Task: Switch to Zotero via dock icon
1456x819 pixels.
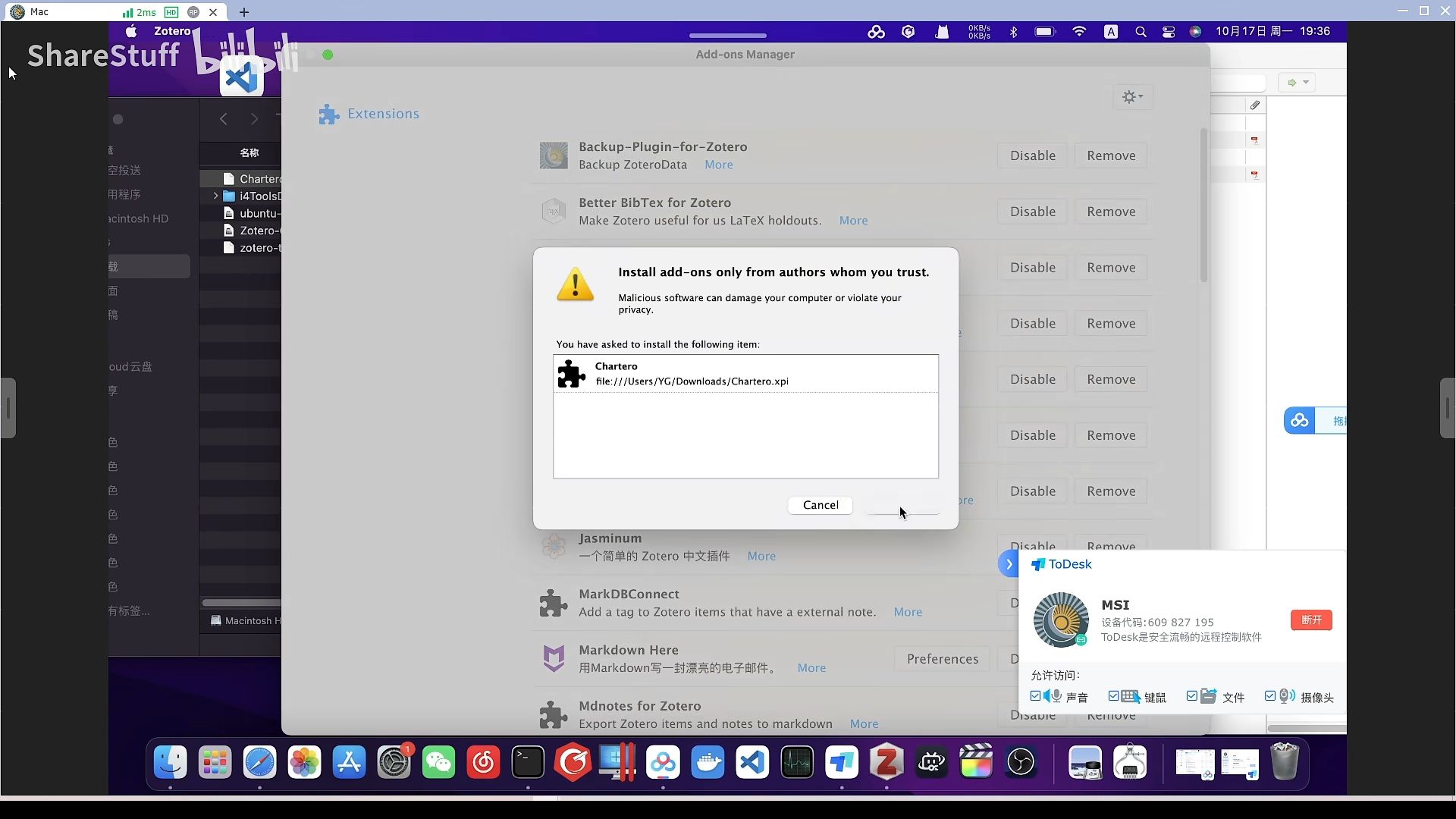Action: coord(886,762)
